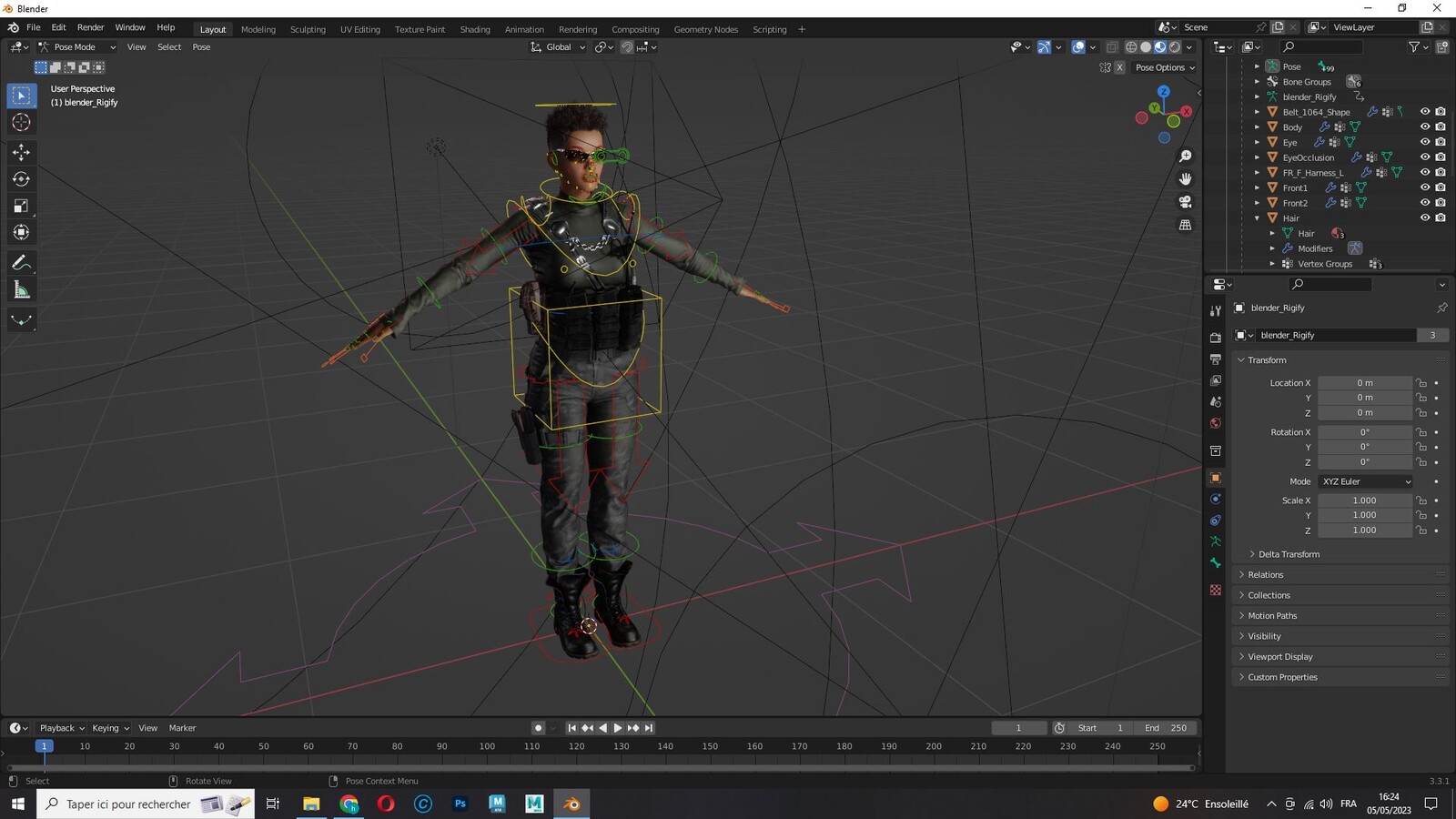This screenshot has width=1456, height=819.
Task: Toggle visibility of Front1 object
Action: pyautogui.click(x=1425, y=187)
